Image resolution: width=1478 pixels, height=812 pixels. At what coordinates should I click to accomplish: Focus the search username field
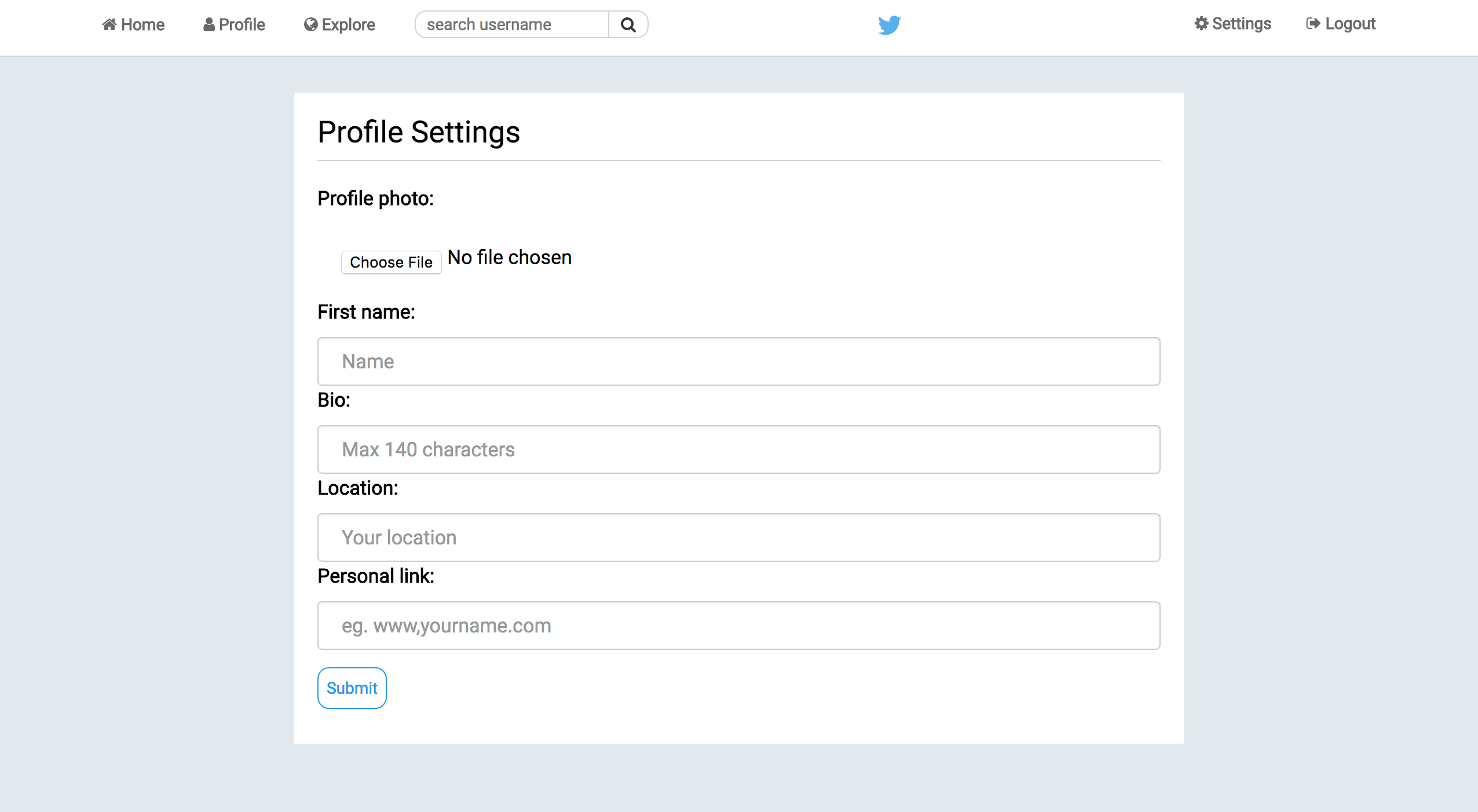pos(512,24)
